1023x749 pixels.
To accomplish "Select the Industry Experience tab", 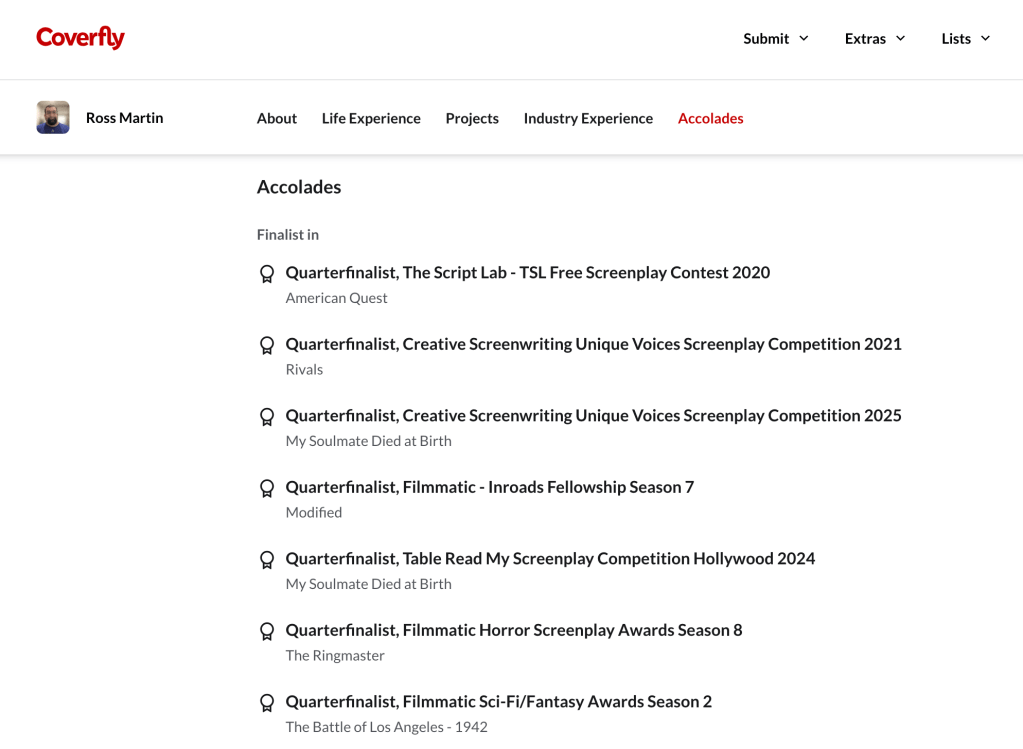I will [588, 118].
